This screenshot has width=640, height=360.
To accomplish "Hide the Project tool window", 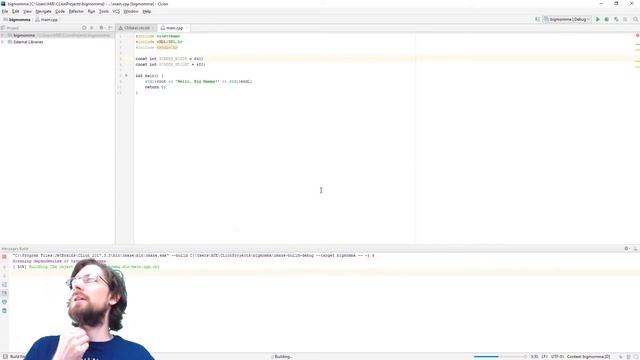I will [110, 28].
